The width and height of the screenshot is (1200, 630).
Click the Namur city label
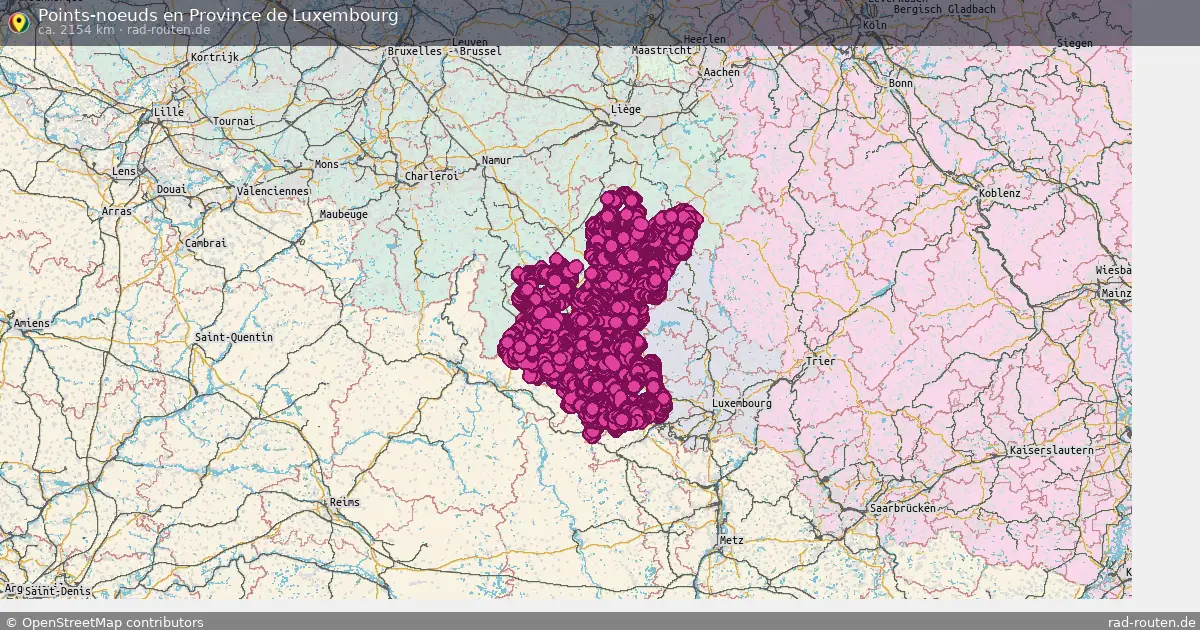pos(496,160)
